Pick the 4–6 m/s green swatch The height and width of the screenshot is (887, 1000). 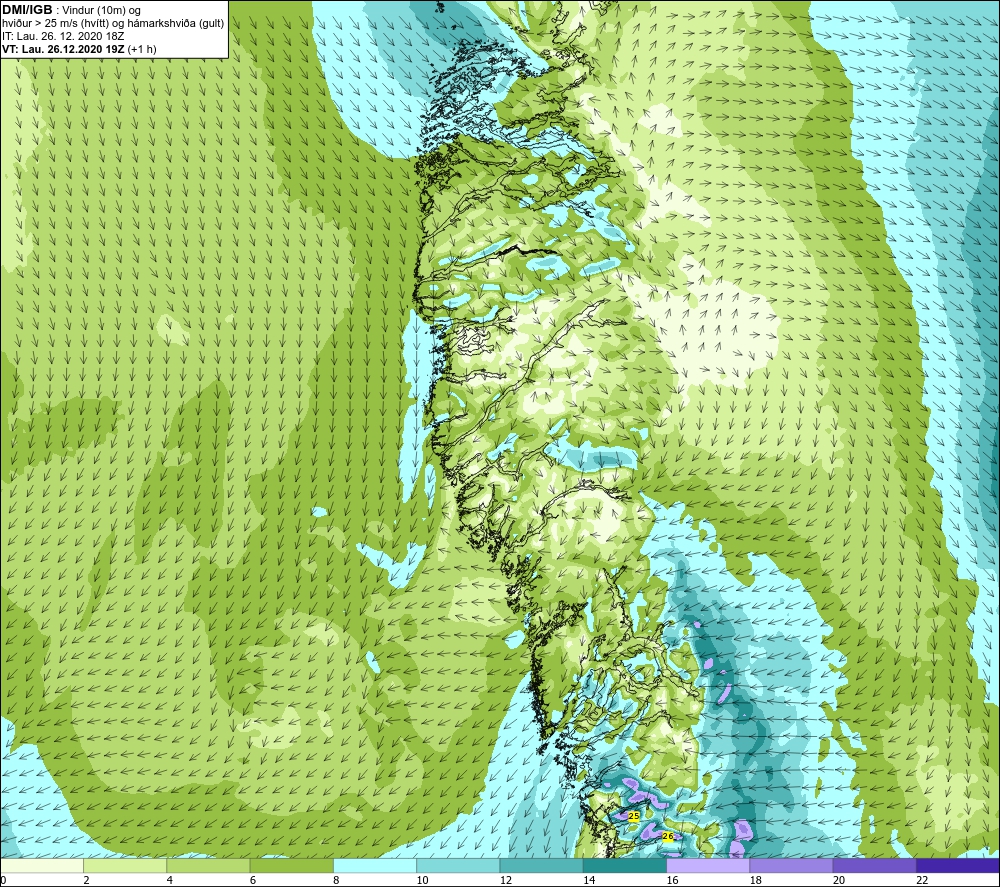208,866
